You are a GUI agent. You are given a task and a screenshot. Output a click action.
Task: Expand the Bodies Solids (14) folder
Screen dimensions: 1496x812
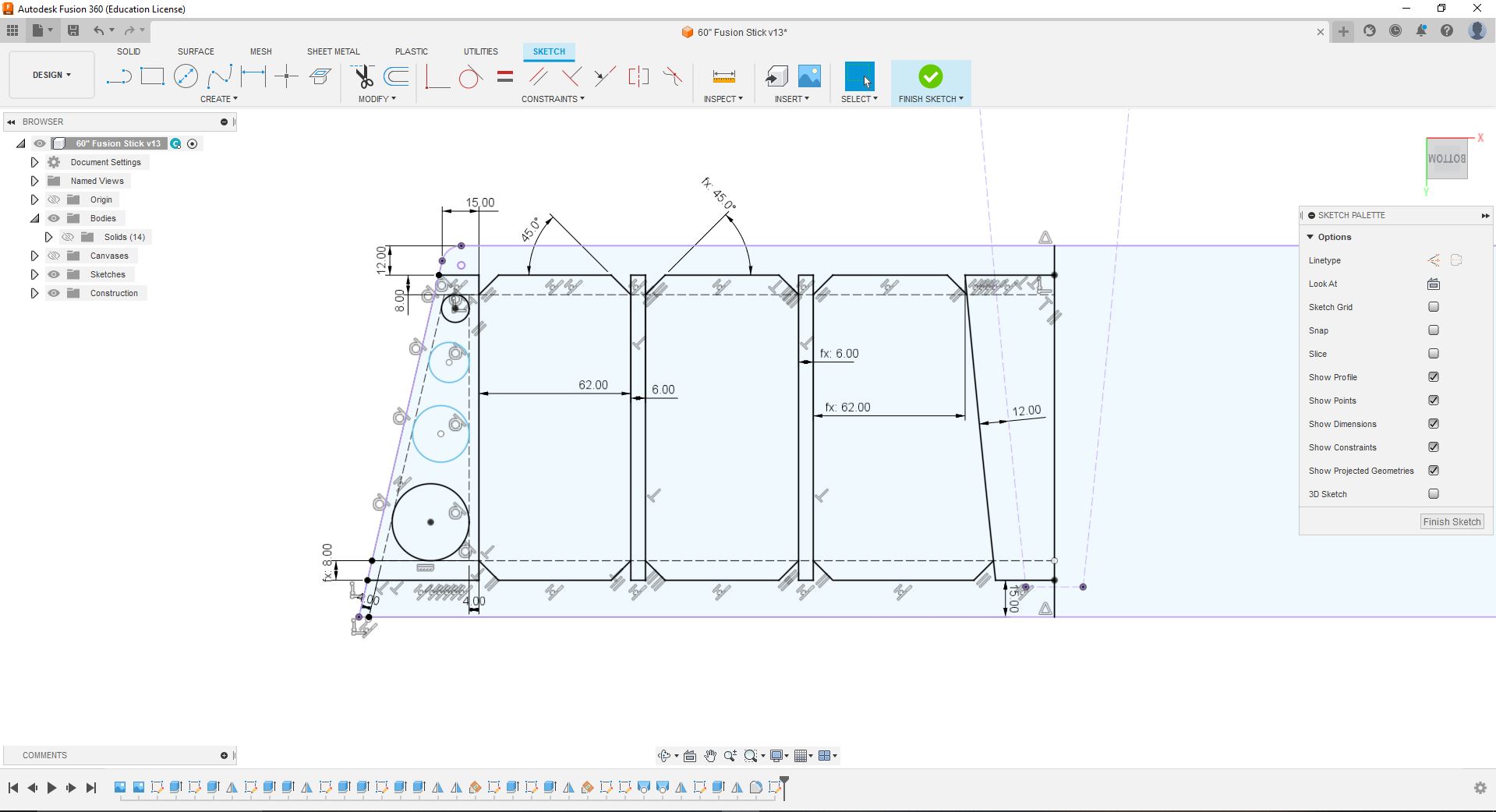click(x=48, y=237)
